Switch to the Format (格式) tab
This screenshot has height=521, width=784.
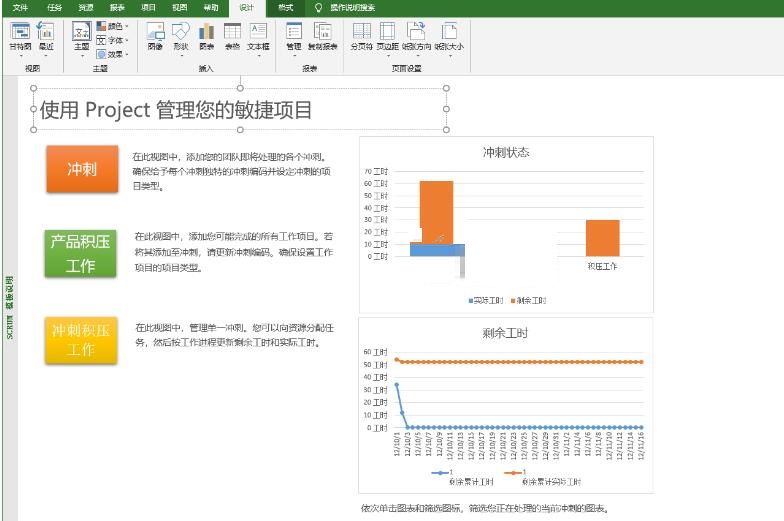tap(286, 8)
